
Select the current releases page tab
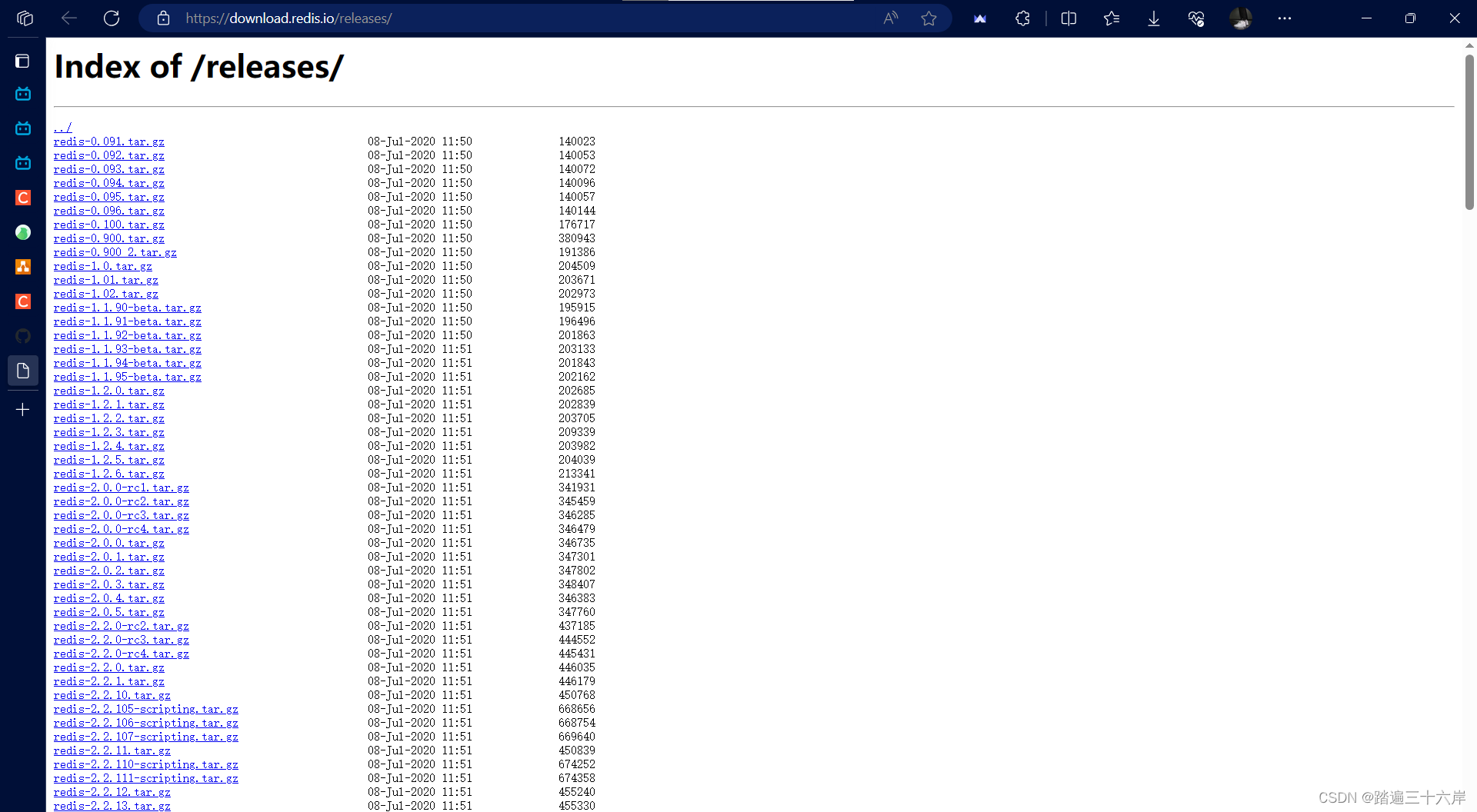23,371
